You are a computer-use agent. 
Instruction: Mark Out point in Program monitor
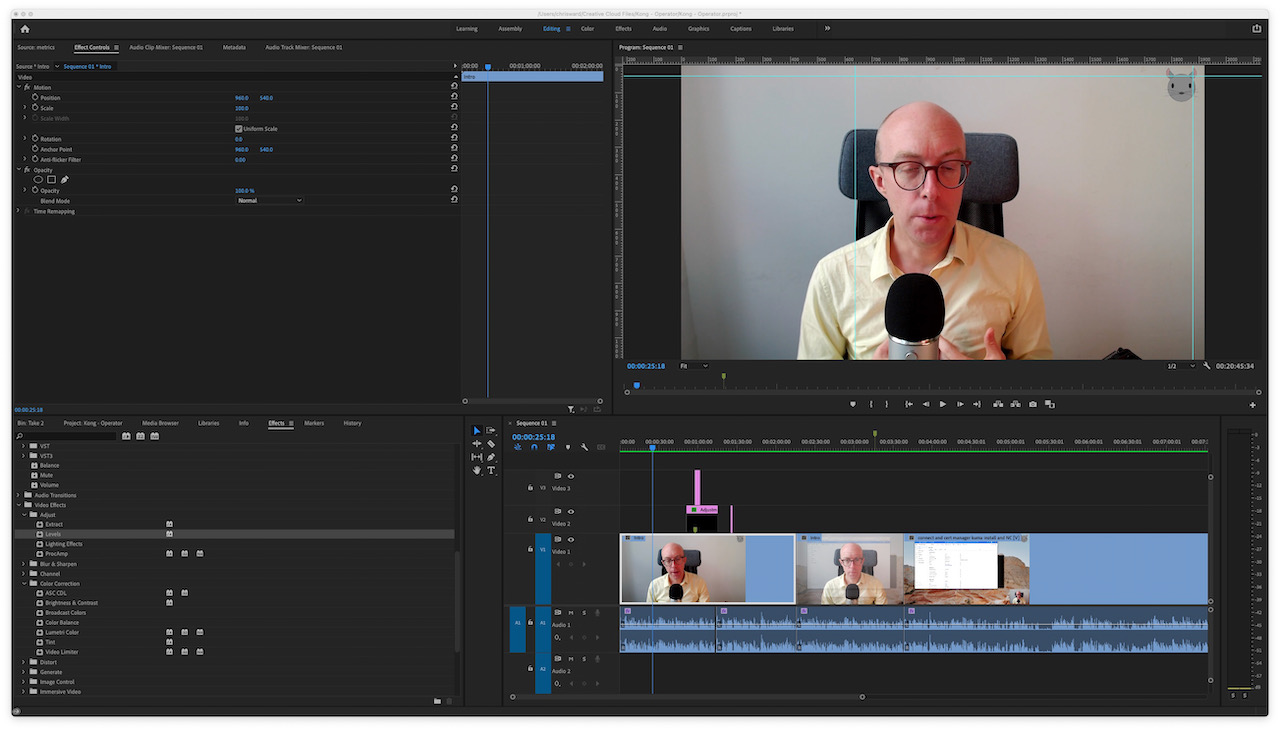point(887,404)
